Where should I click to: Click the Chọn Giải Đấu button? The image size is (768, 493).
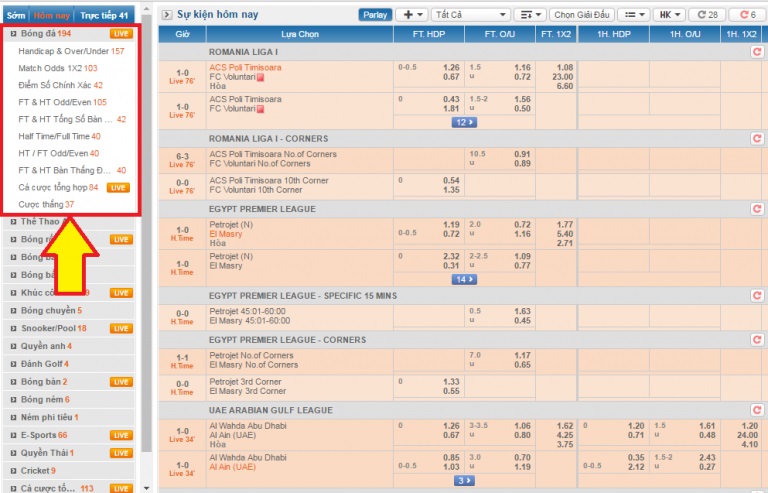(x=579, y=15)
